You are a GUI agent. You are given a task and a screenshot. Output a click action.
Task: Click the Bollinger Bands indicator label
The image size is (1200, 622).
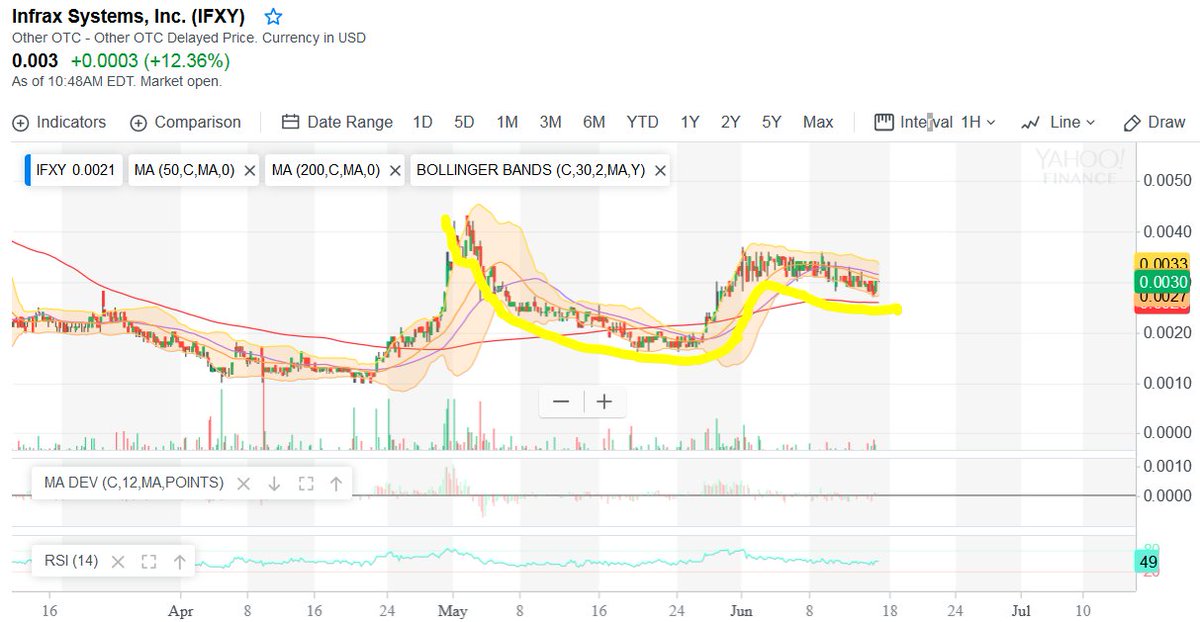530,171
